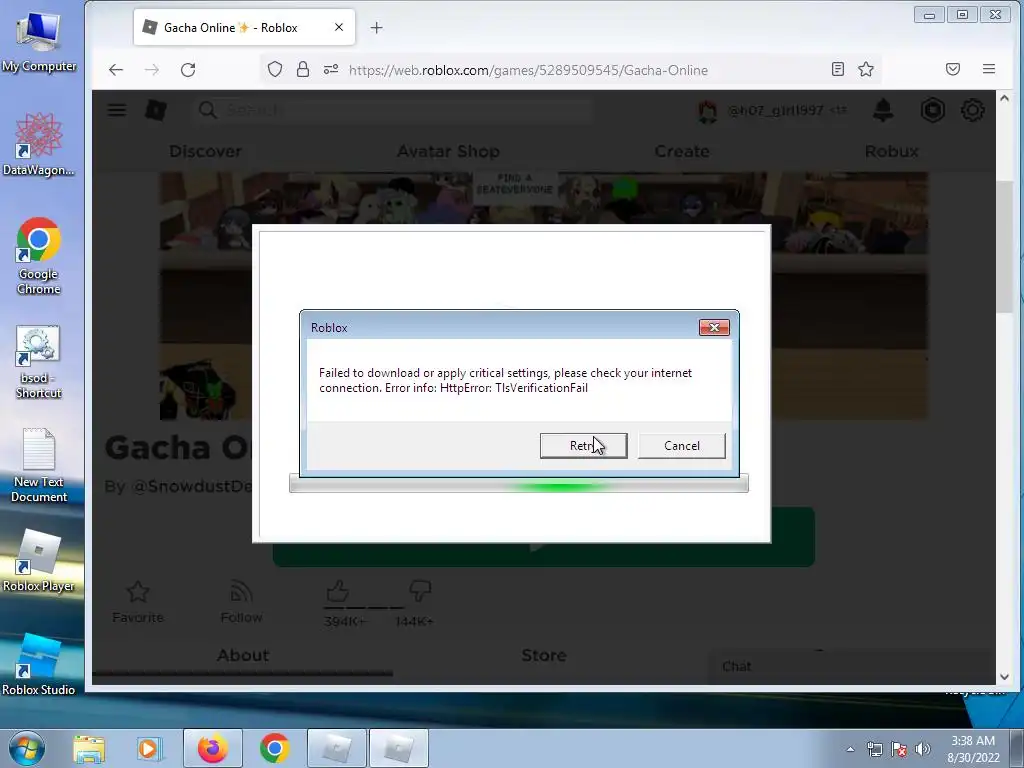Open the Robux page in nav bar
This screenshot has width=1024, height=768.
(x=891, y=151)
